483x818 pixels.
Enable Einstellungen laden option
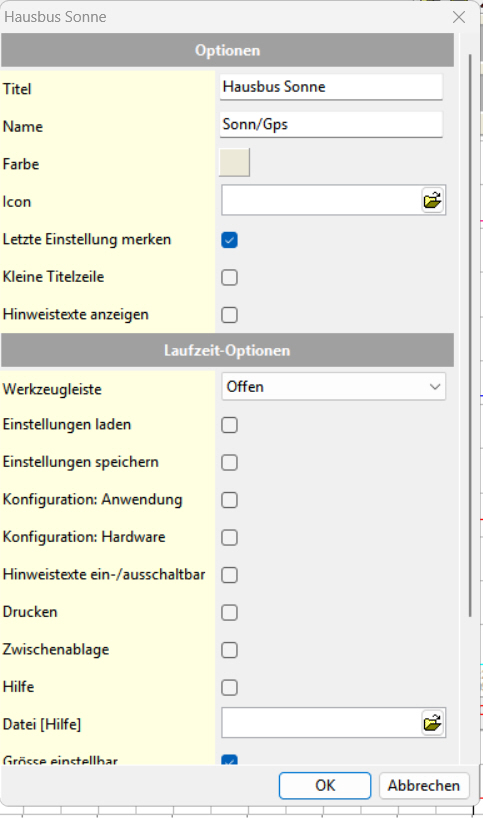click(x=230, y=425)
